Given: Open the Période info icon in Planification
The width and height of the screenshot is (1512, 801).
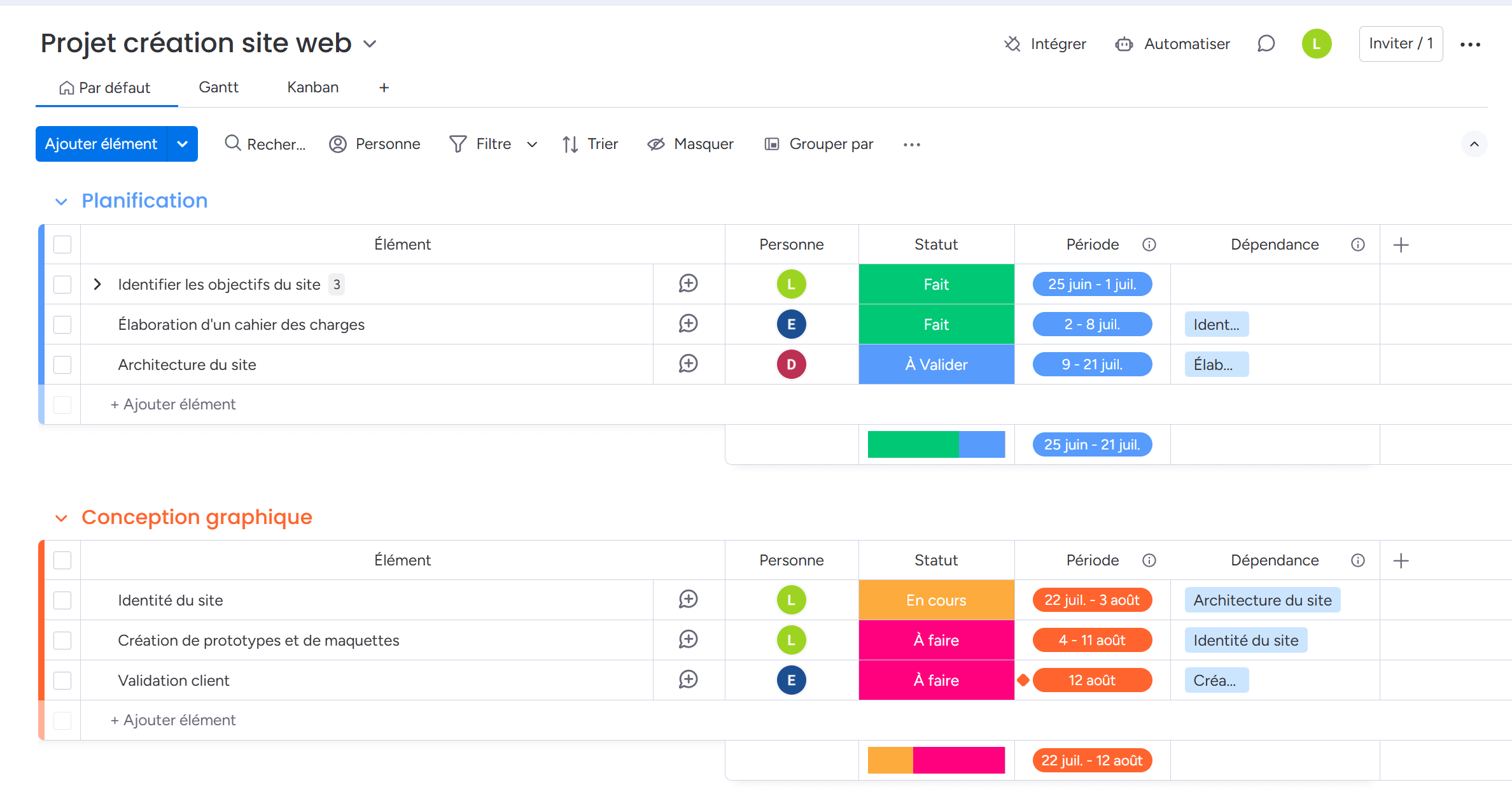Looking at the screenshot, I should click(1149, 245).
